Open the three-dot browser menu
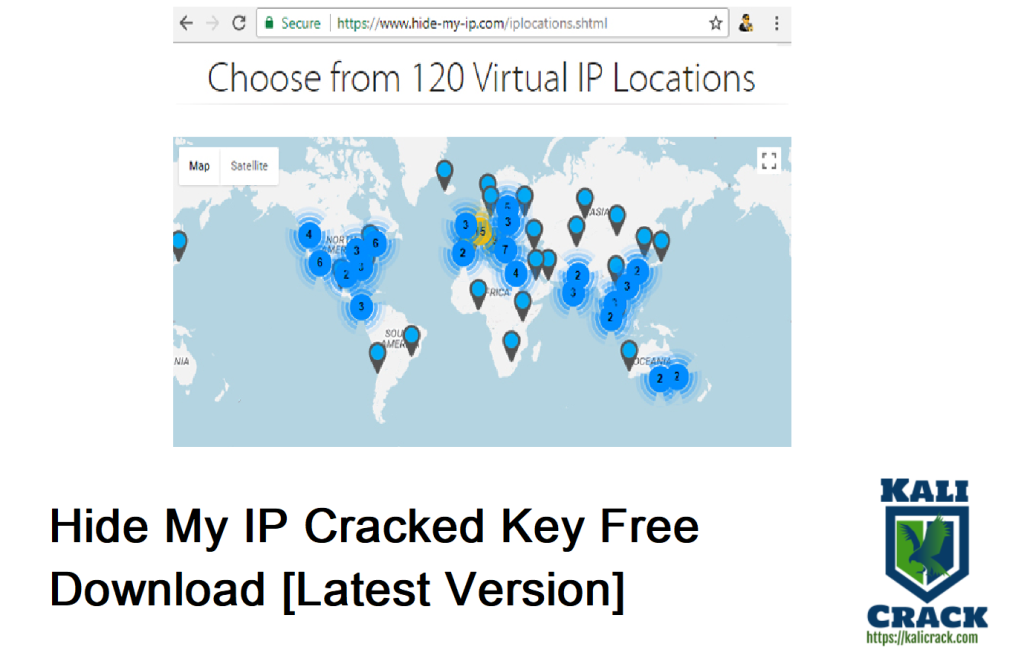 point(776,24)
